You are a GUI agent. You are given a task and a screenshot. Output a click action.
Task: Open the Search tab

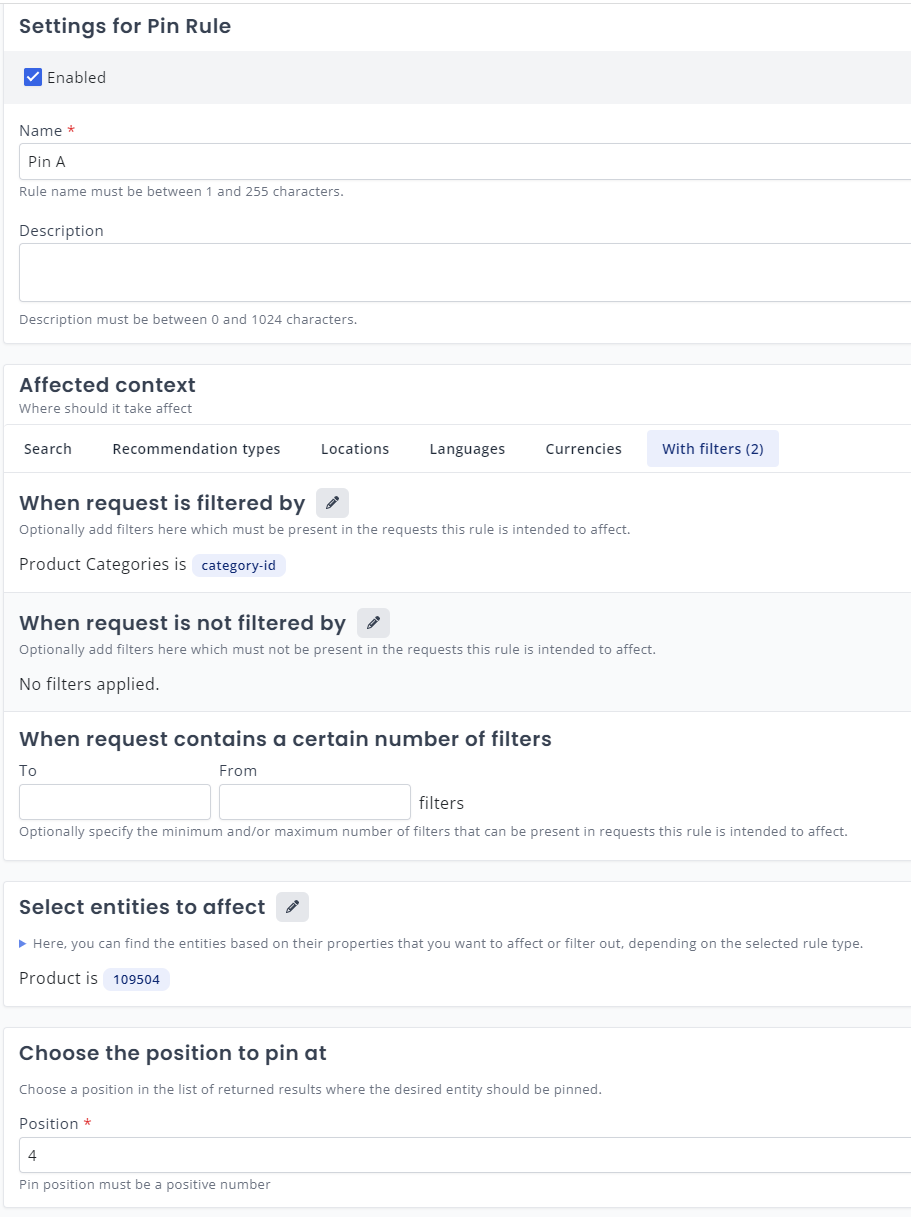pos(48,449)
